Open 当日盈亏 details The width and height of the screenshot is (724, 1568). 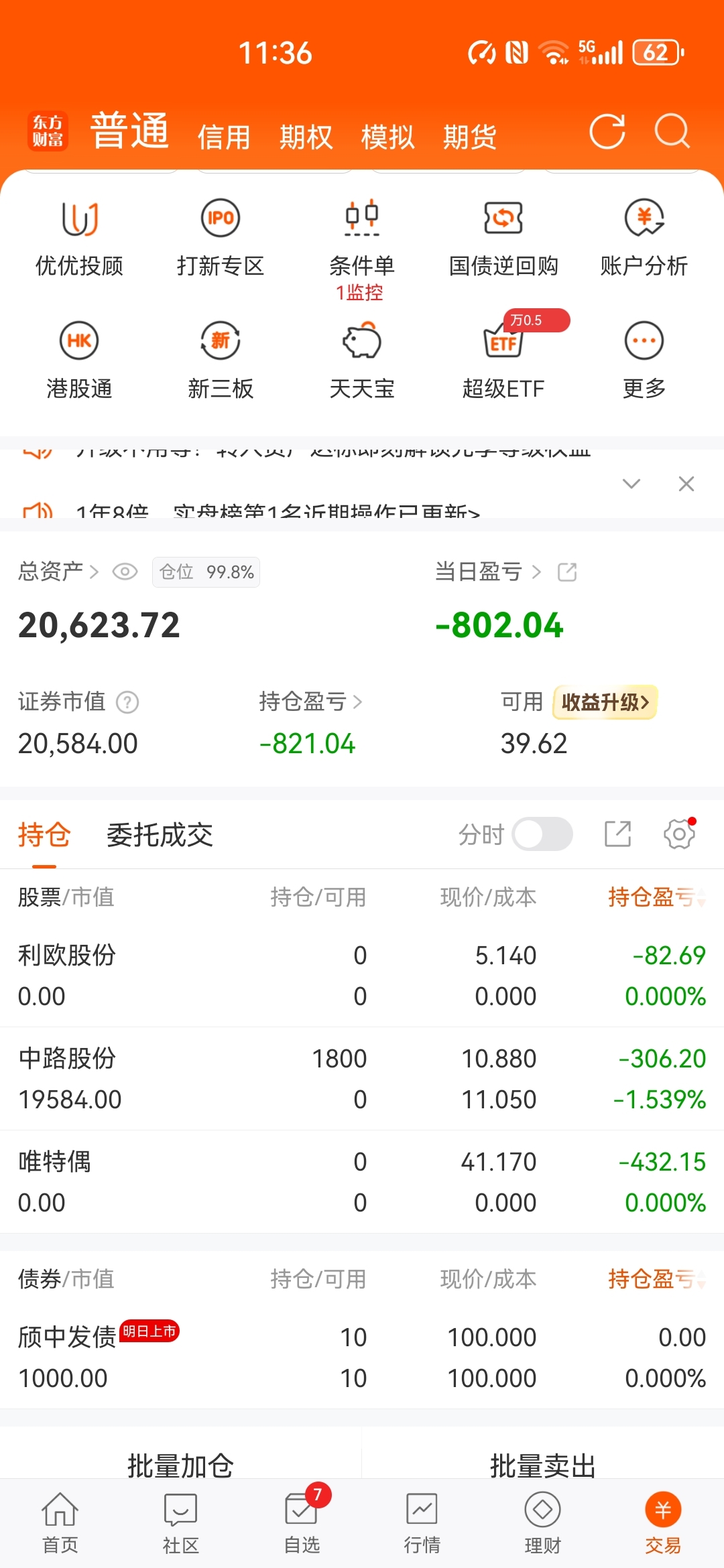click(487, 572)
